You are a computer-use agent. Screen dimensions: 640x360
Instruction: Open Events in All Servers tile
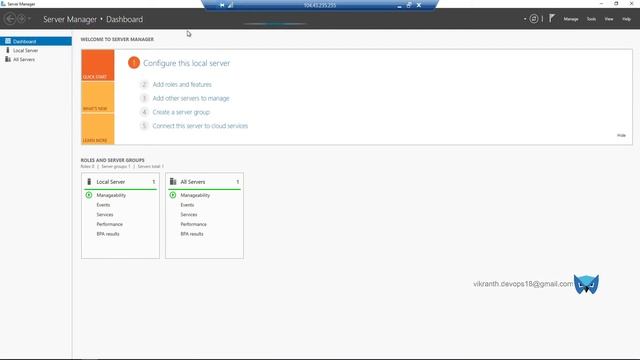pos(187,205)
